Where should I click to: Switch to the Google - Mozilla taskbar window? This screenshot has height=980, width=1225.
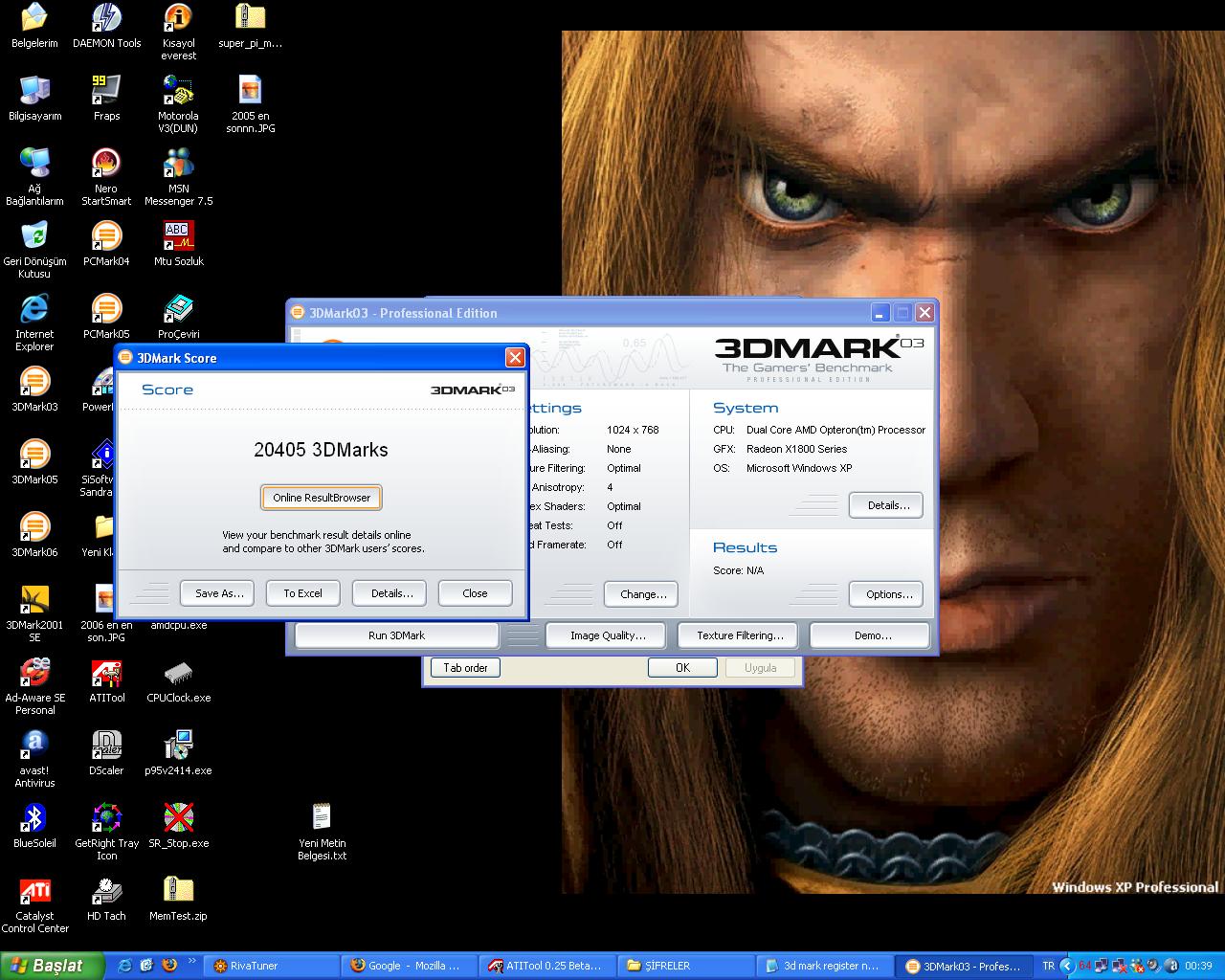point(410,966)
